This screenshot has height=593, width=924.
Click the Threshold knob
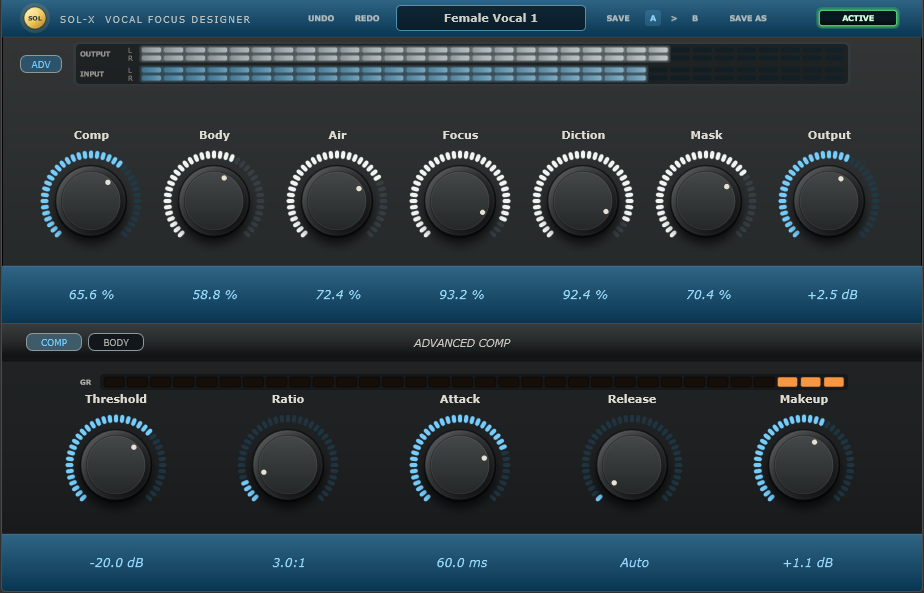116,465
